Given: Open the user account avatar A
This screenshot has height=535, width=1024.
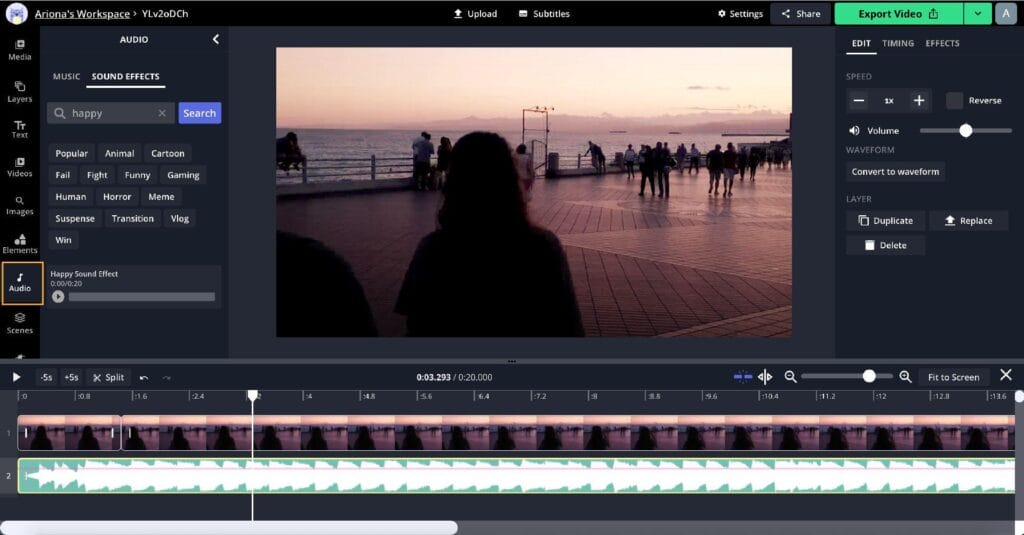Looking at the screenshot, I should (1006, 14).
